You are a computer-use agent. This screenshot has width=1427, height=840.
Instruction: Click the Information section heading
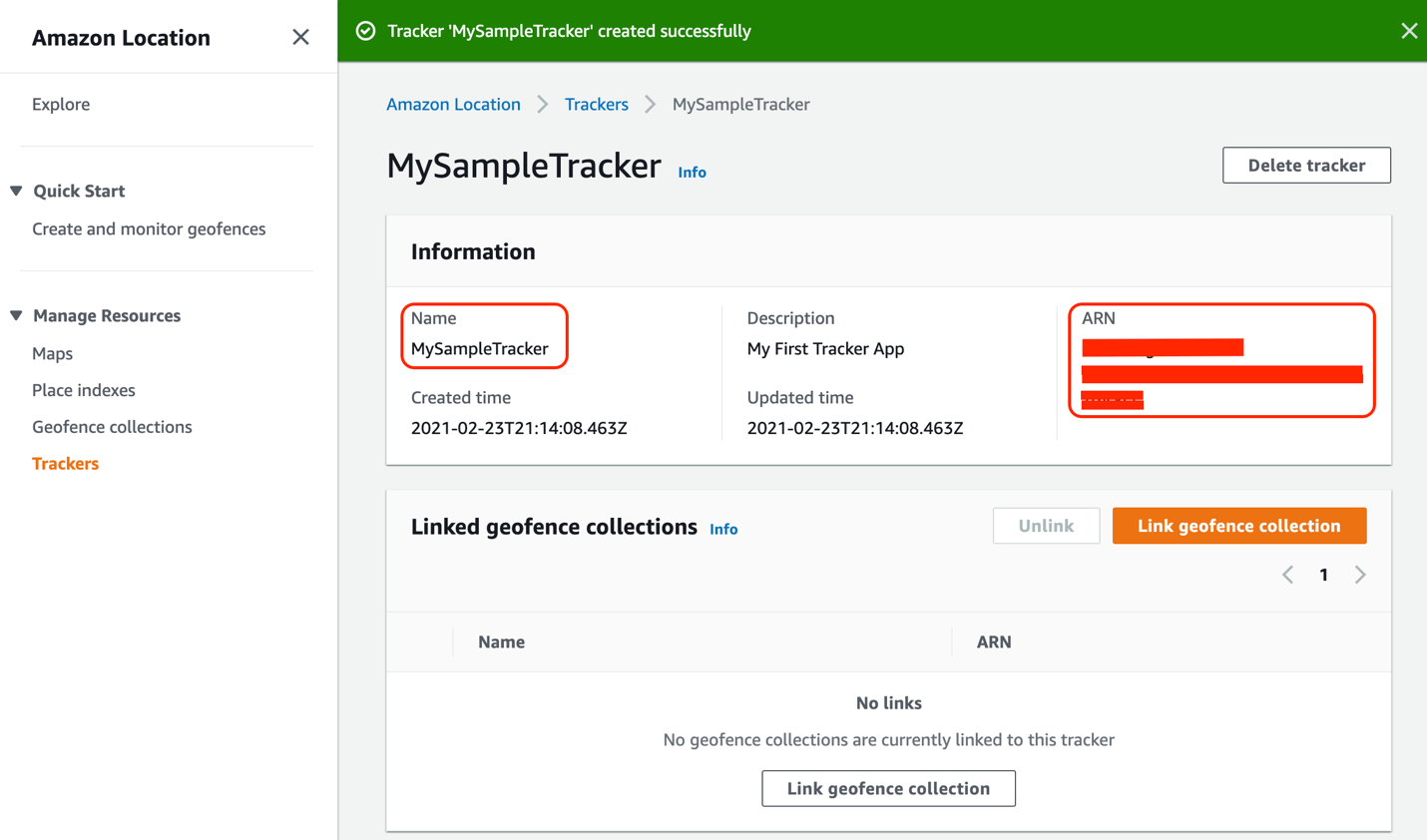[473, 251]
